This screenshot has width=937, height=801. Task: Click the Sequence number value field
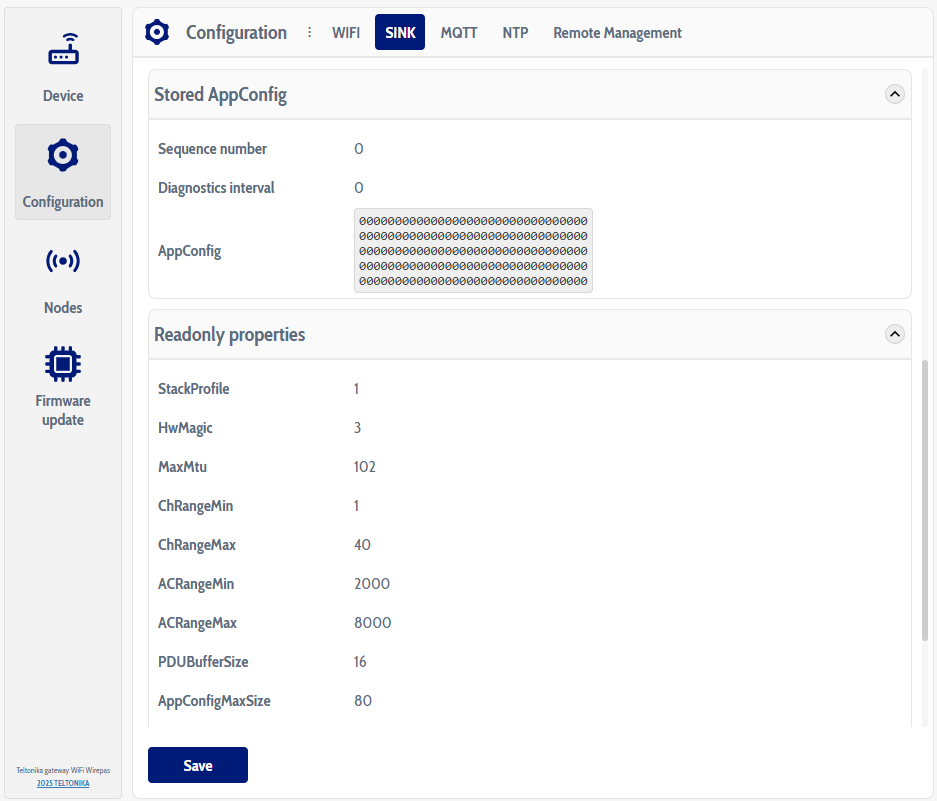click(x=359, y=149)
